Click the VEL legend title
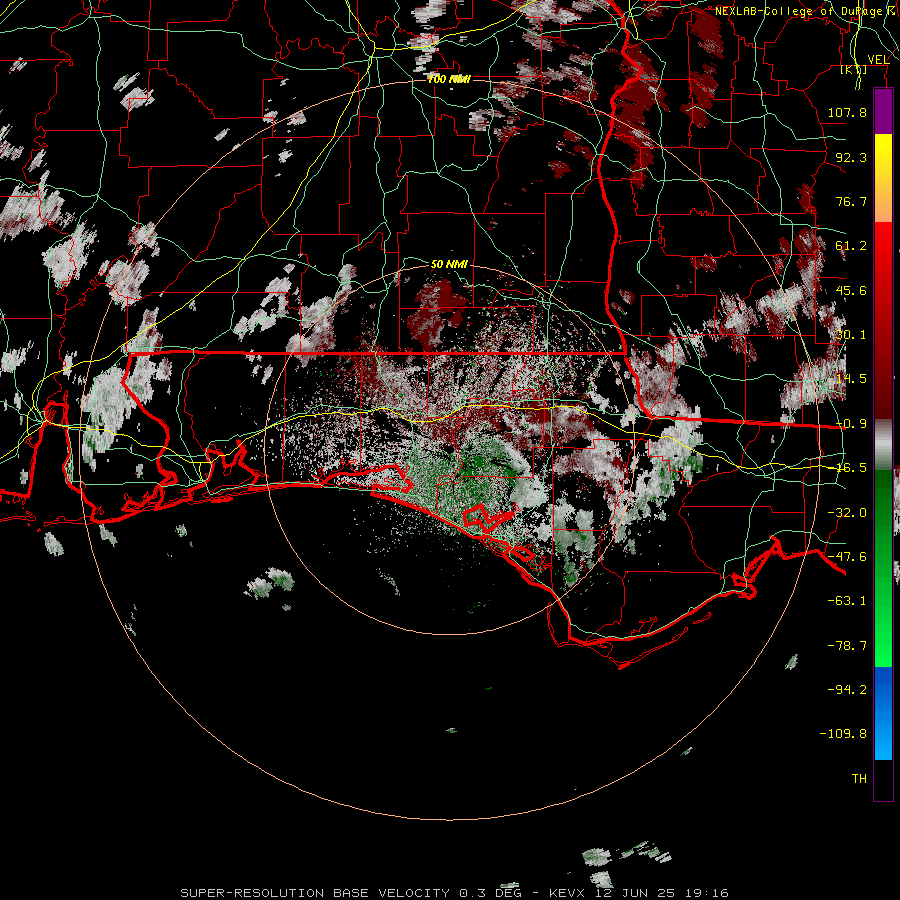This screenshot has height=900, width=900. pos(878,60)
